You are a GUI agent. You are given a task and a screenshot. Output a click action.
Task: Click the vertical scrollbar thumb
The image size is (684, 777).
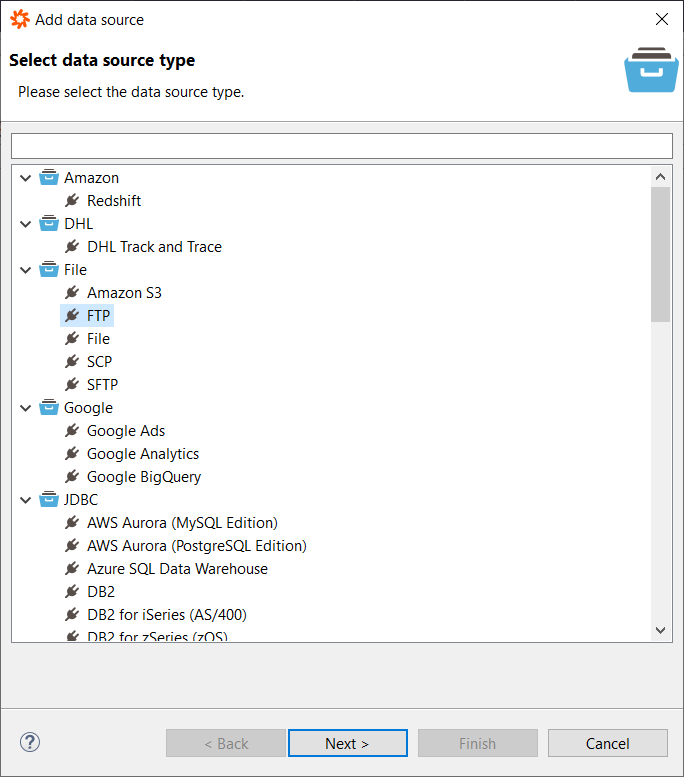[660, 254]
